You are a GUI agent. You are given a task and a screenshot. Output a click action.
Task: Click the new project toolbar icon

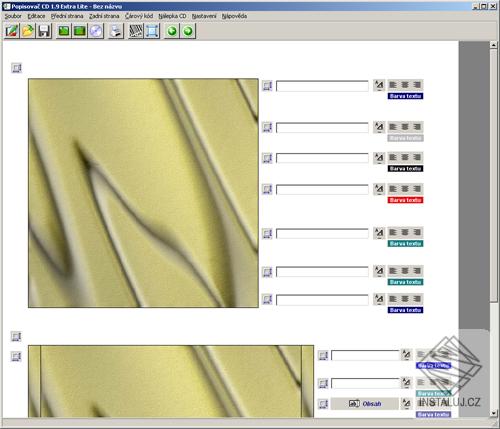click(12, 31)
